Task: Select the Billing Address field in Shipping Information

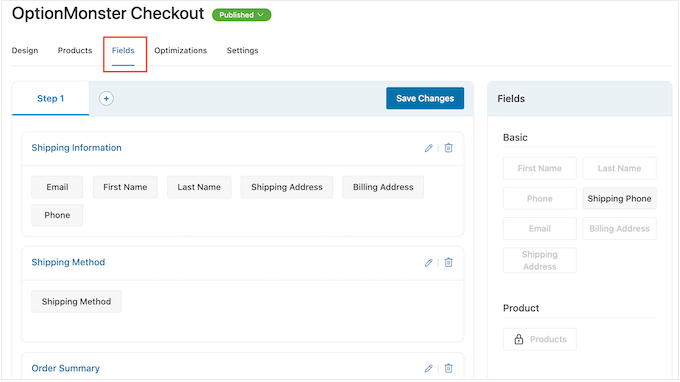Action: click(x=383, y=187)
